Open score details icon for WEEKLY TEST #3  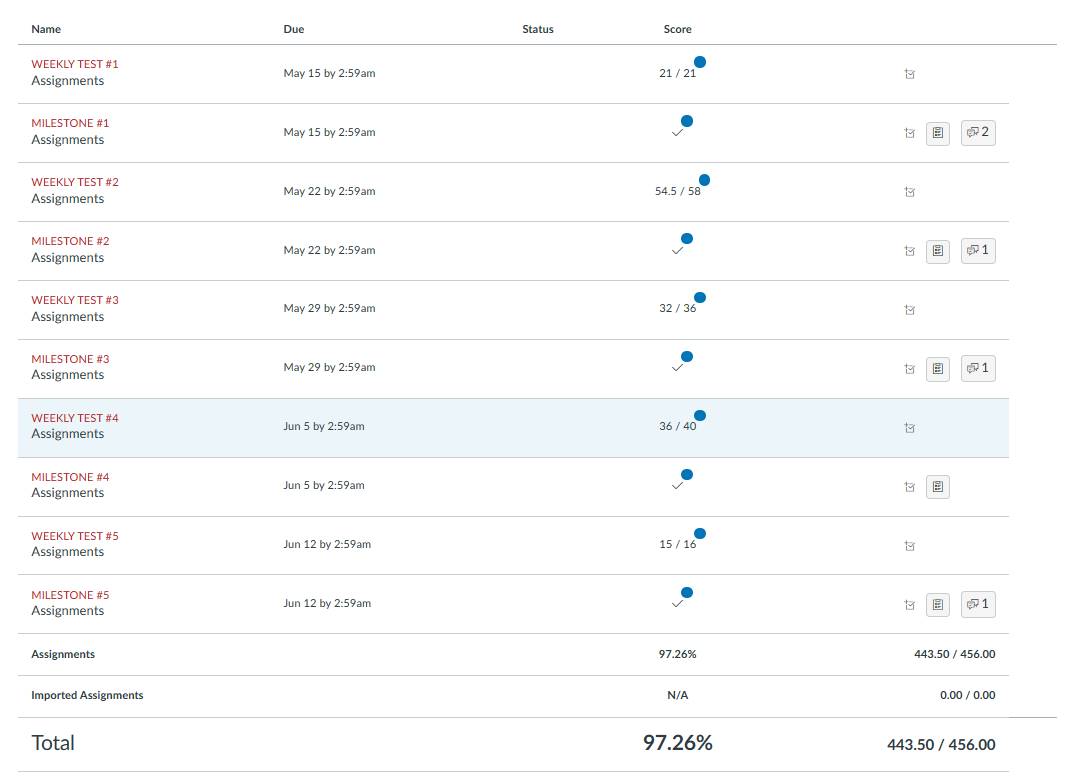(x=909, y=310)
